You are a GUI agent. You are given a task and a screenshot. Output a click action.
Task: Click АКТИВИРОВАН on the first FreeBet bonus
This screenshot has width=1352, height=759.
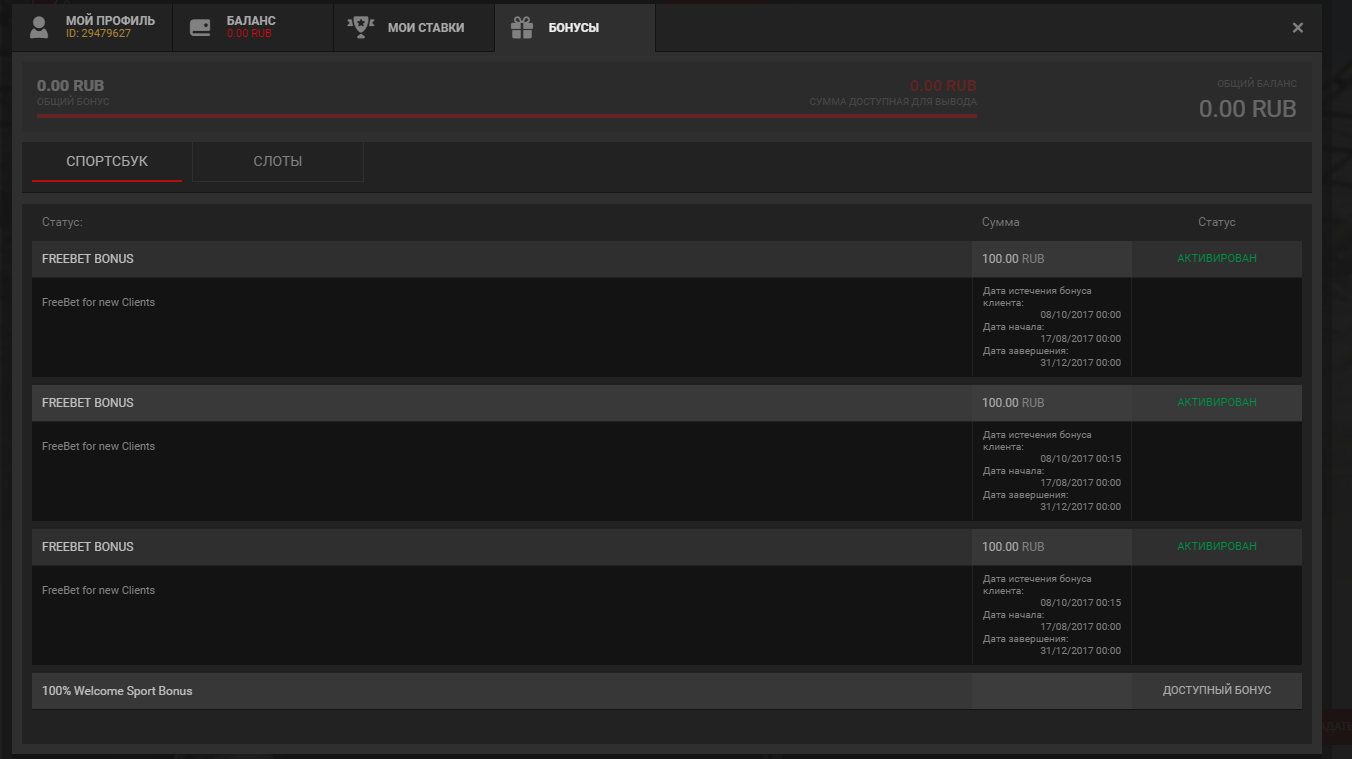click(1217, 258)
